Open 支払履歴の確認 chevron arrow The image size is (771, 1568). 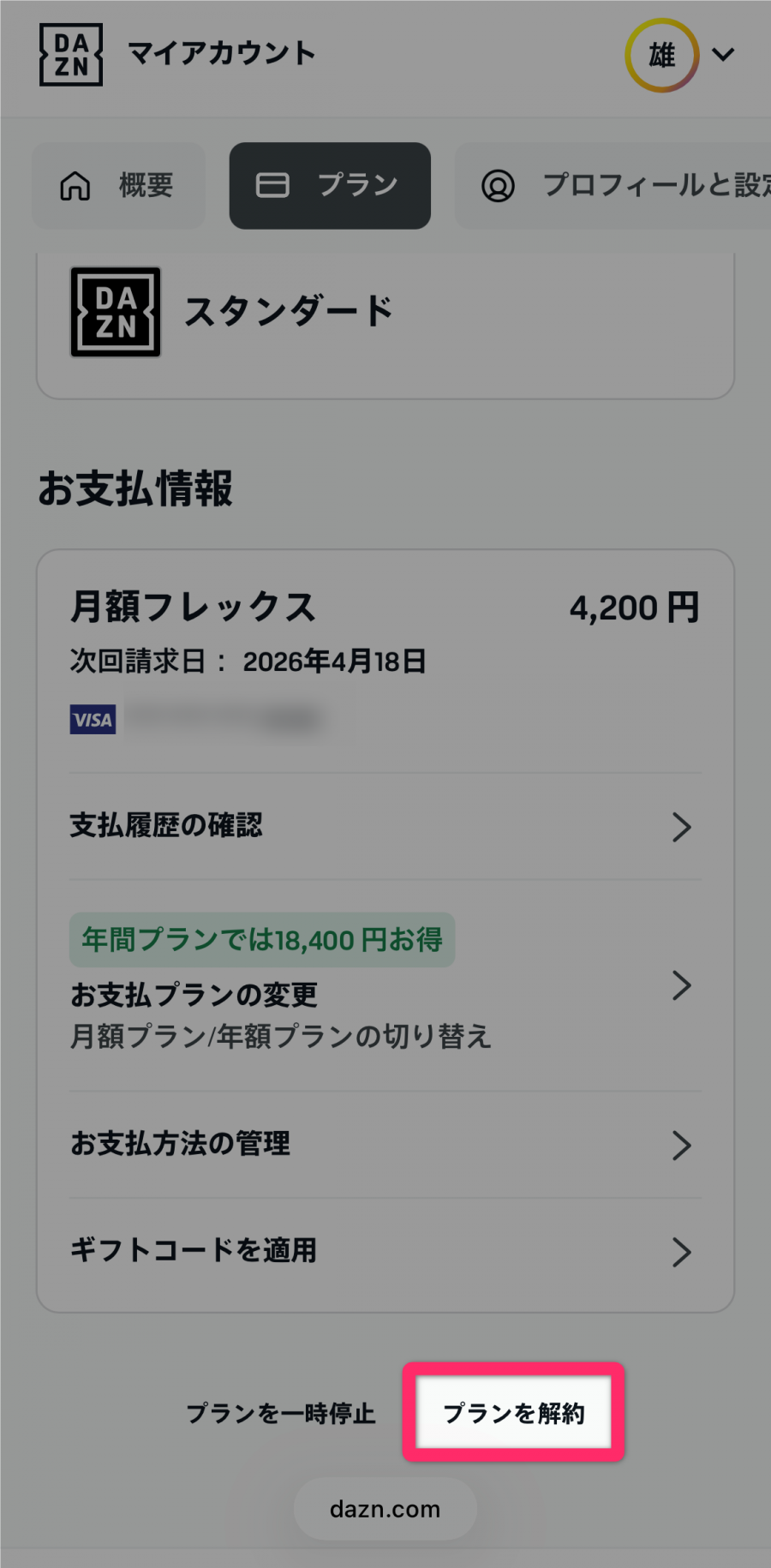681,827
